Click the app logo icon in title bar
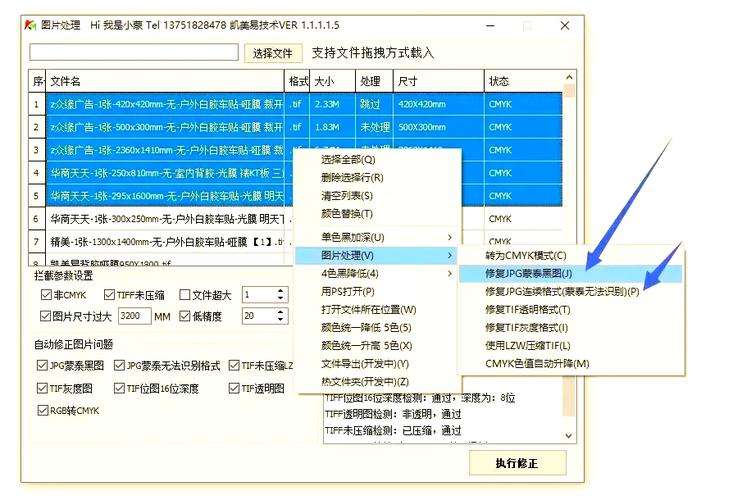733x500 pixels. click(x=30, y=25)
